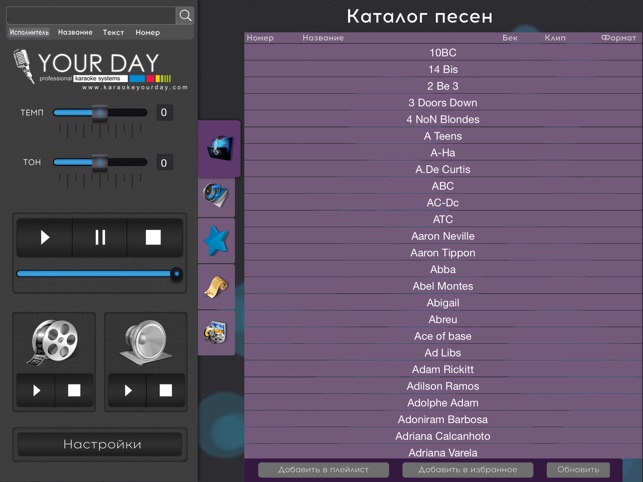Select artist Ace of base
This screenshot has height=482, width=643.
tap(443, 336)
